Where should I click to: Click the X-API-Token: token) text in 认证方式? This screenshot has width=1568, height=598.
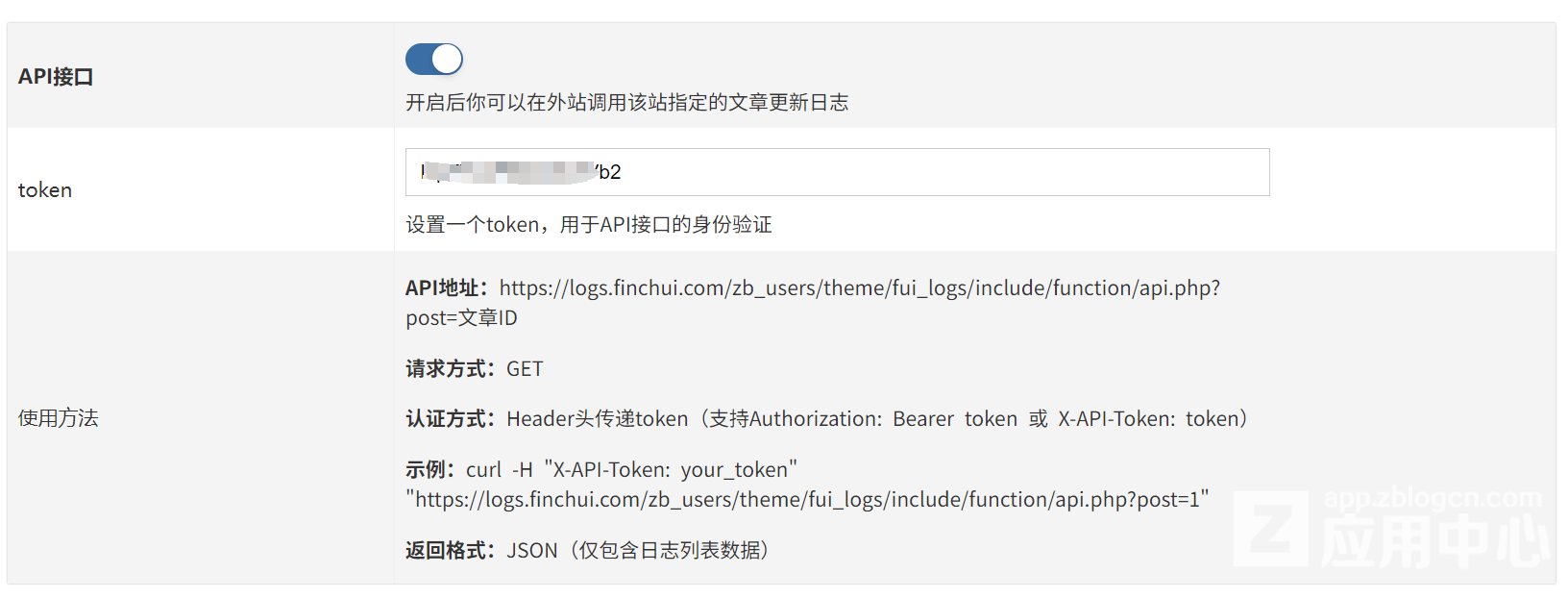(1154, 419)
